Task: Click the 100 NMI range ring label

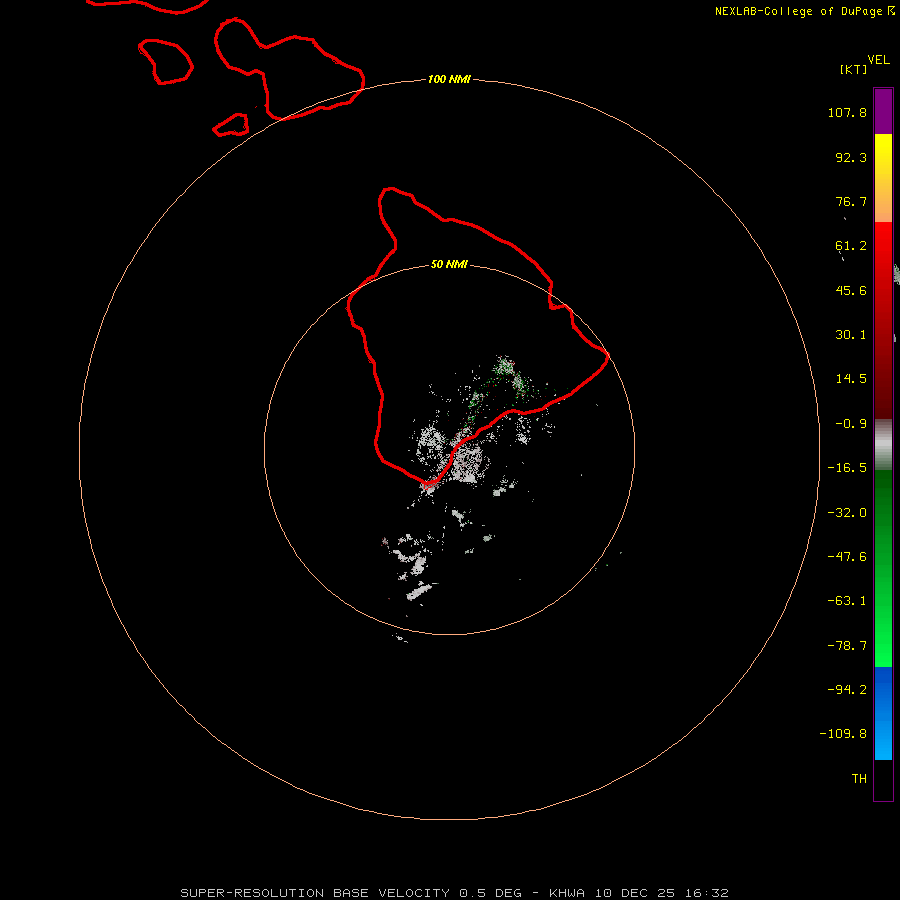Action: pos(449,79)
